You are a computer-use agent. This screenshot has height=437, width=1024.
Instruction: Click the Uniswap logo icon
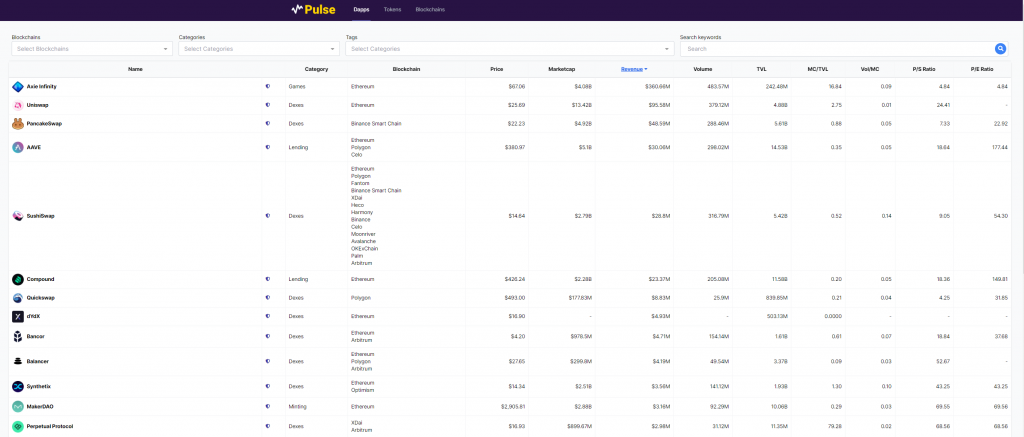pyautogui.click(x=18, y=105)
